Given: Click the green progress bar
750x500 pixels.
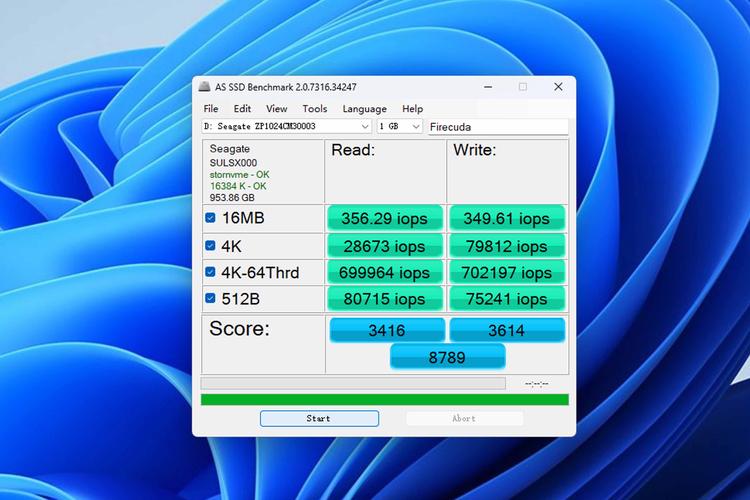Looking at the screenshot, I should click(384, 400).
